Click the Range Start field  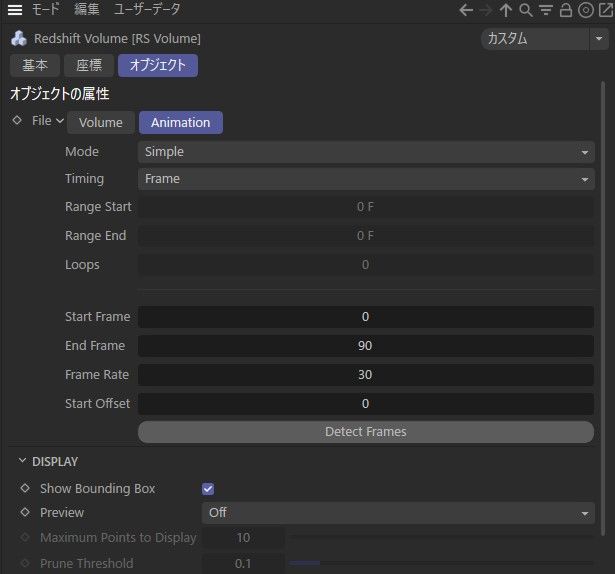(x=366, y=207)
